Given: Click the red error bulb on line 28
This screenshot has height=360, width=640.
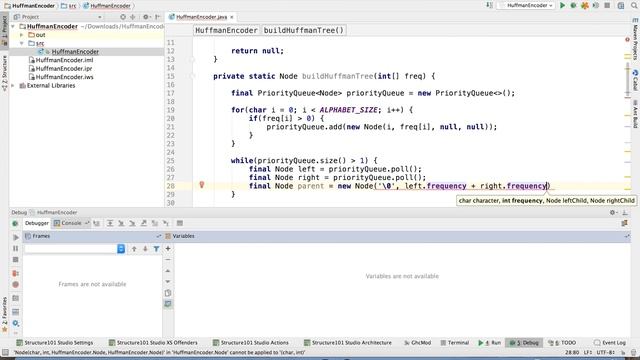Looking at the screenshot, I should (x=202, y=185).
